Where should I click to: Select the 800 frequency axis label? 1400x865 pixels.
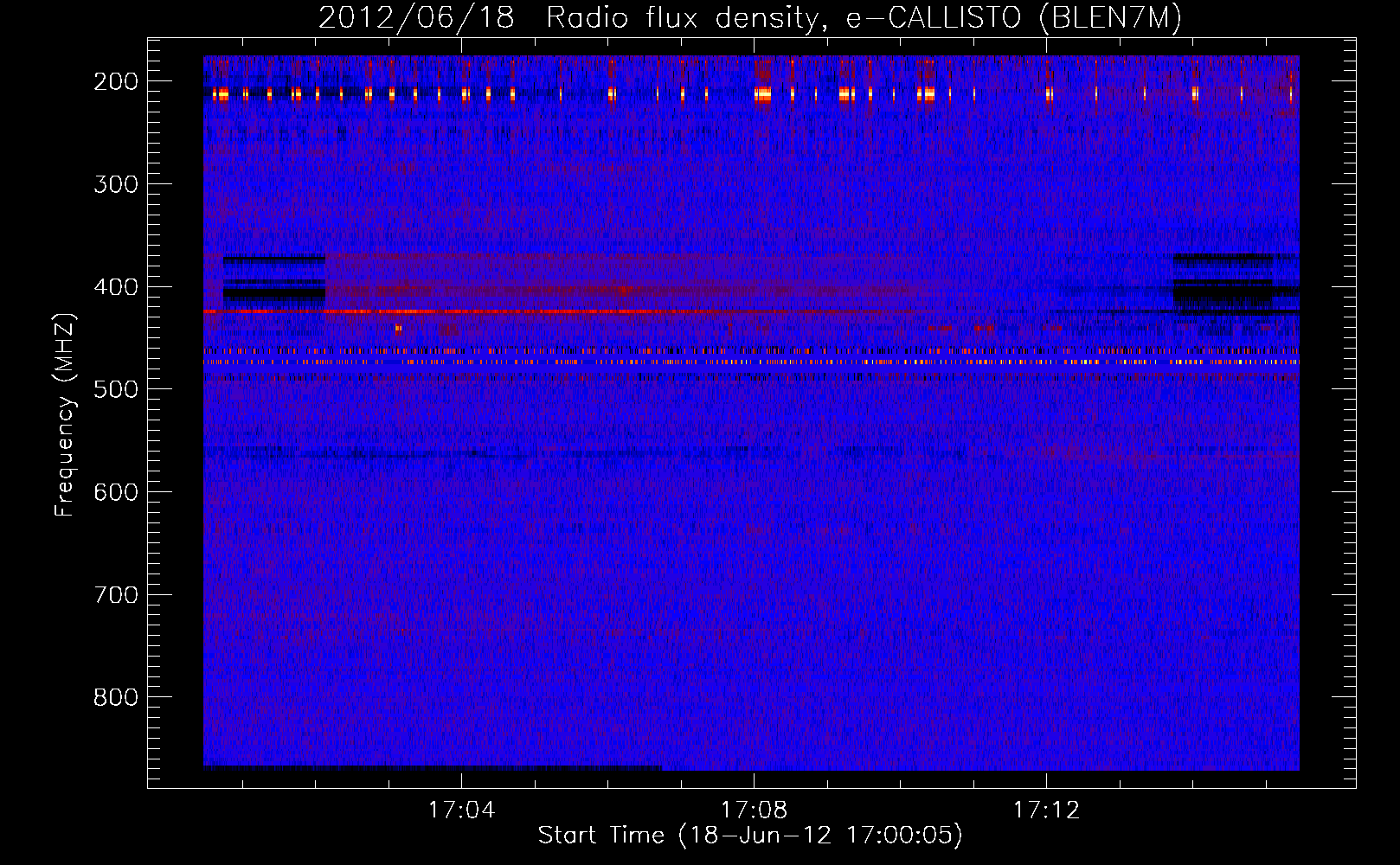(116, 697)
